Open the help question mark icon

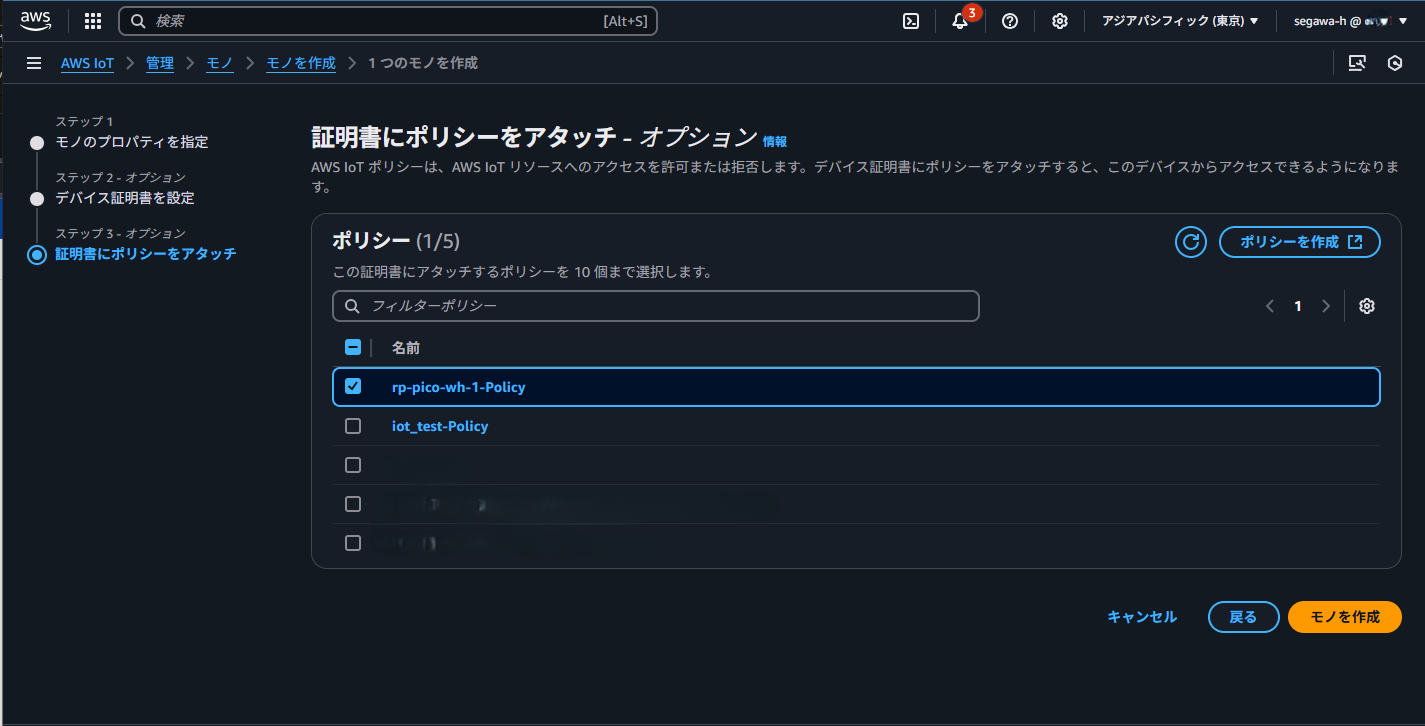[1010, 21]
